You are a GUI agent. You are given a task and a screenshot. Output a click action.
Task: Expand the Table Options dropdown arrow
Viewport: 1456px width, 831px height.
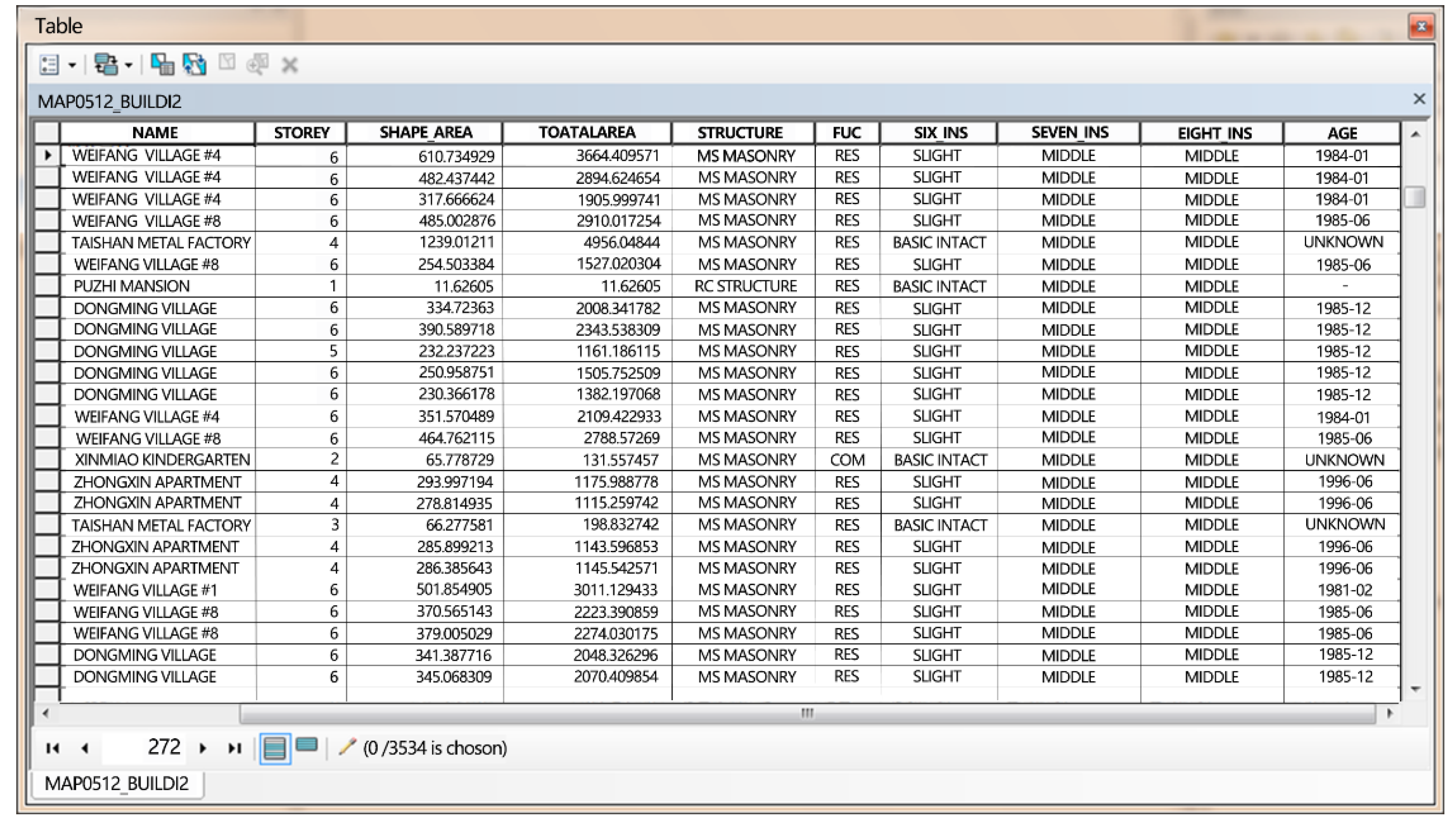coord(72,65)
